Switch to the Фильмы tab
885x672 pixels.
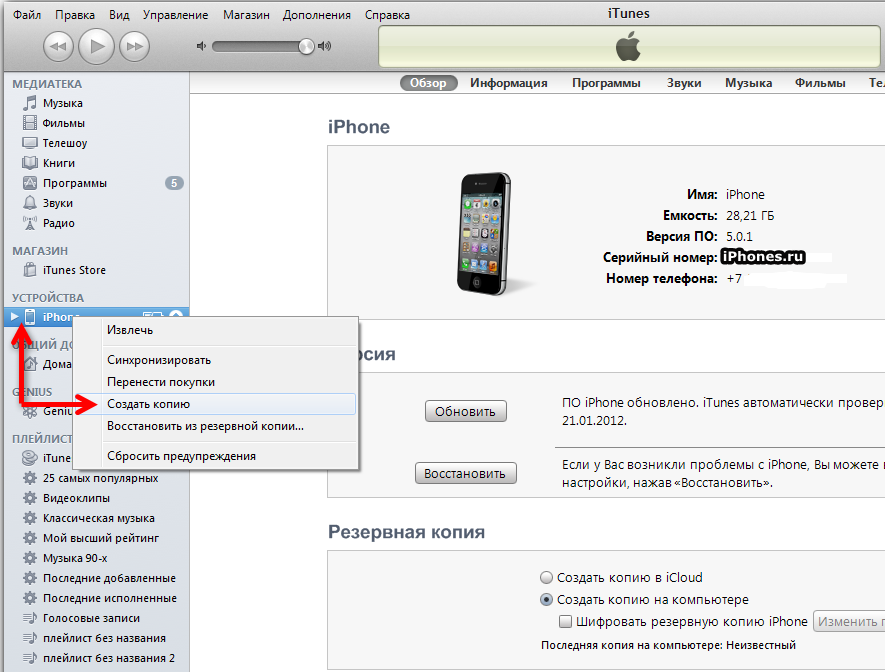(x=820, y=83)
